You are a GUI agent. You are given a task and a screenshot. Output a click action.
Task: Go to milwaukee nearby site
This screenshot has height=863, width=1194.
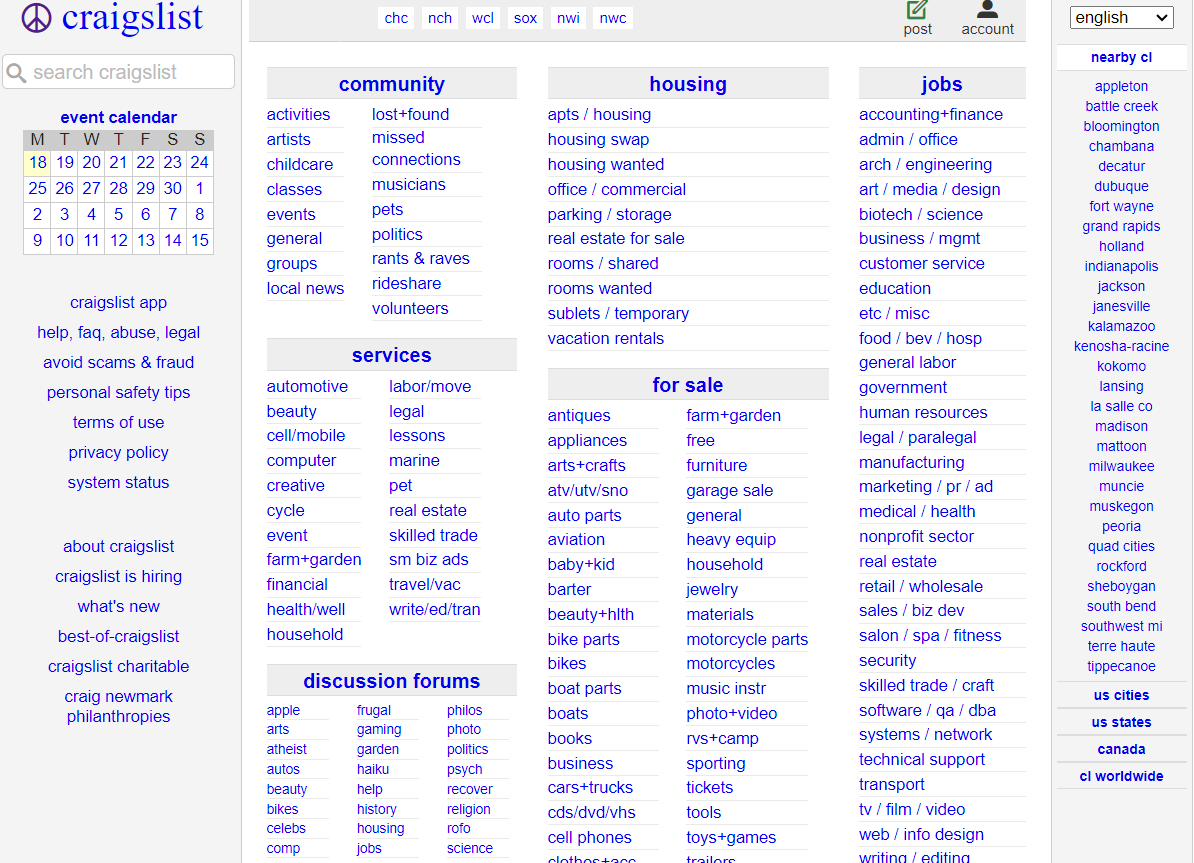(1121, 466)
